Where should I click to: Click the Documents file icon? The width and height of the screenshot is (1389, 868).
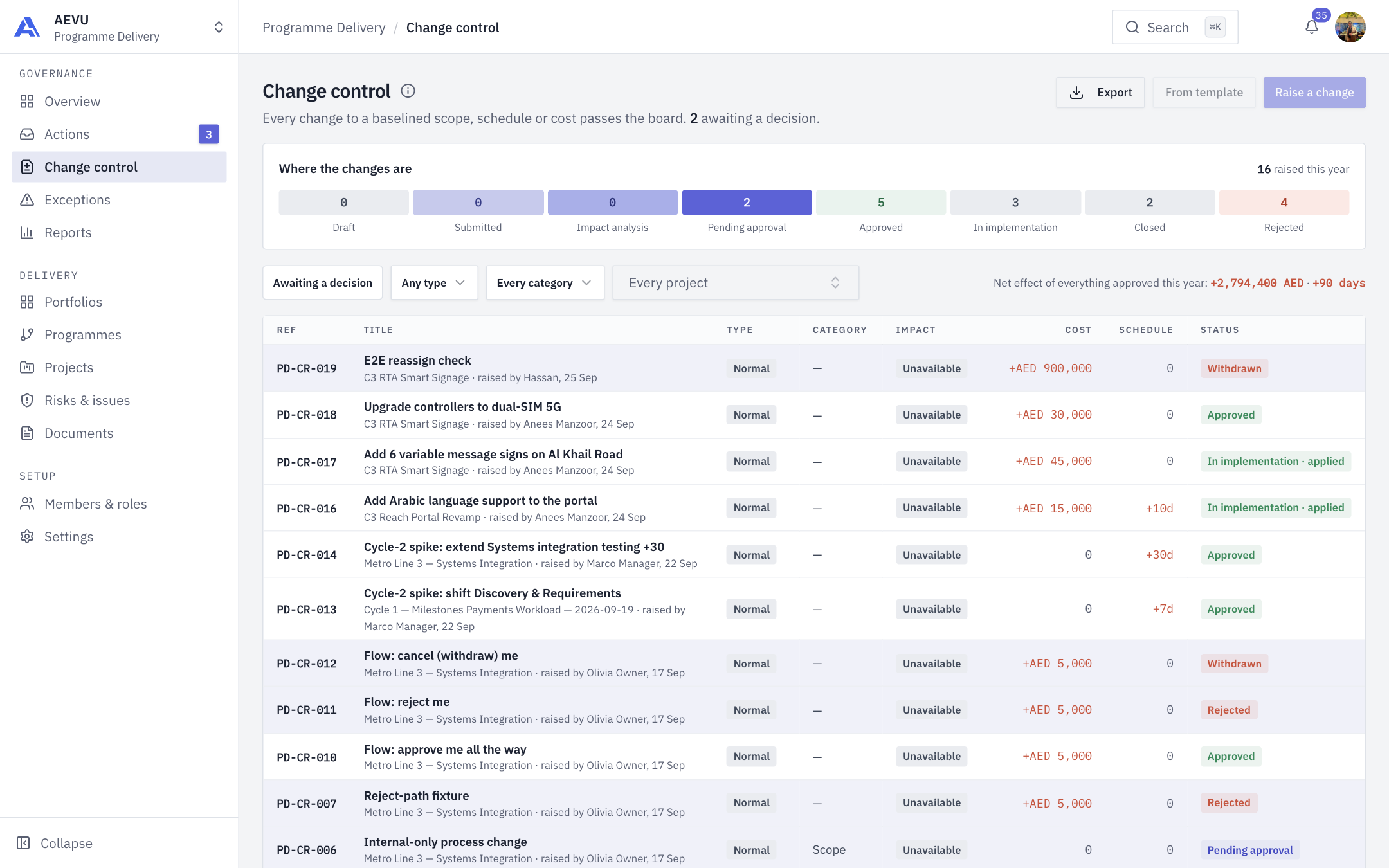[27, 433]
